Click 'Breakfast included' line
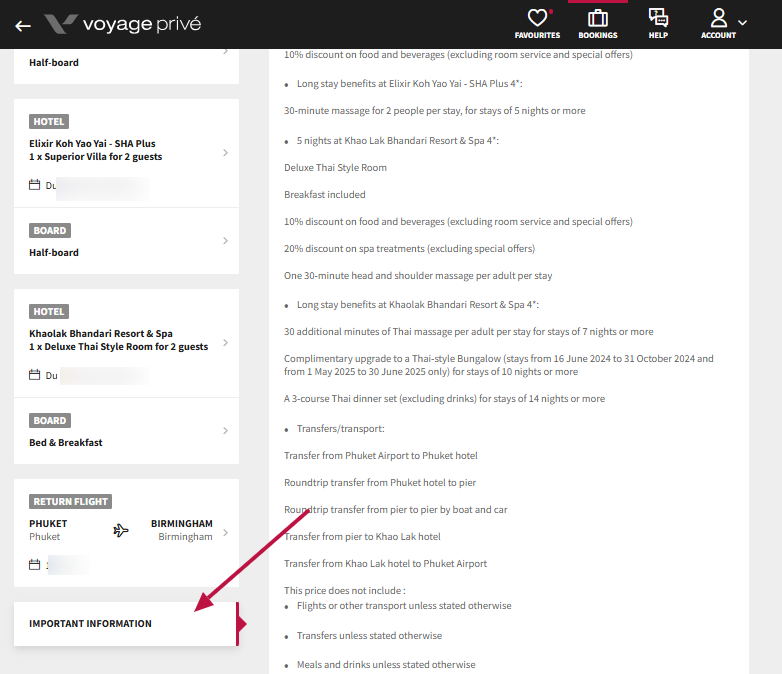The height and width of the screenshot is (674, 782). 325,195
